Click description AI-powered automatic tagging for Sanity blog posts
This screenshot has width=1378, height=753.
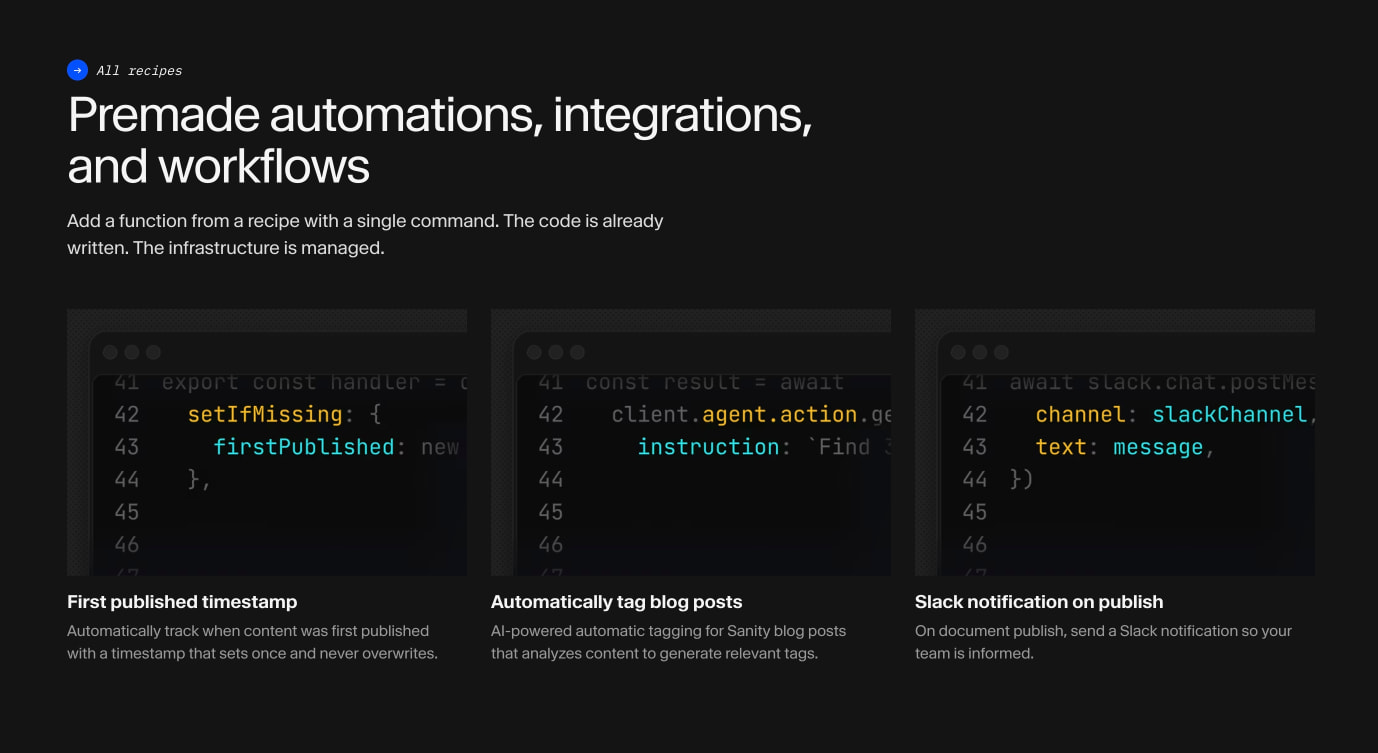click(668, 642)
